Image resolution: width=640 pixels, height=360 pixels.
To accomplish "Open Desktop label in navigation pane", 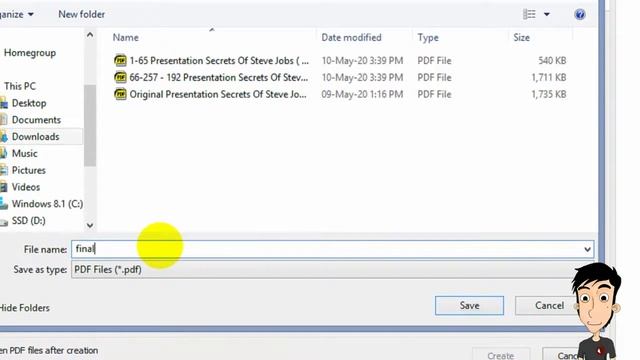I will (29, 103).
